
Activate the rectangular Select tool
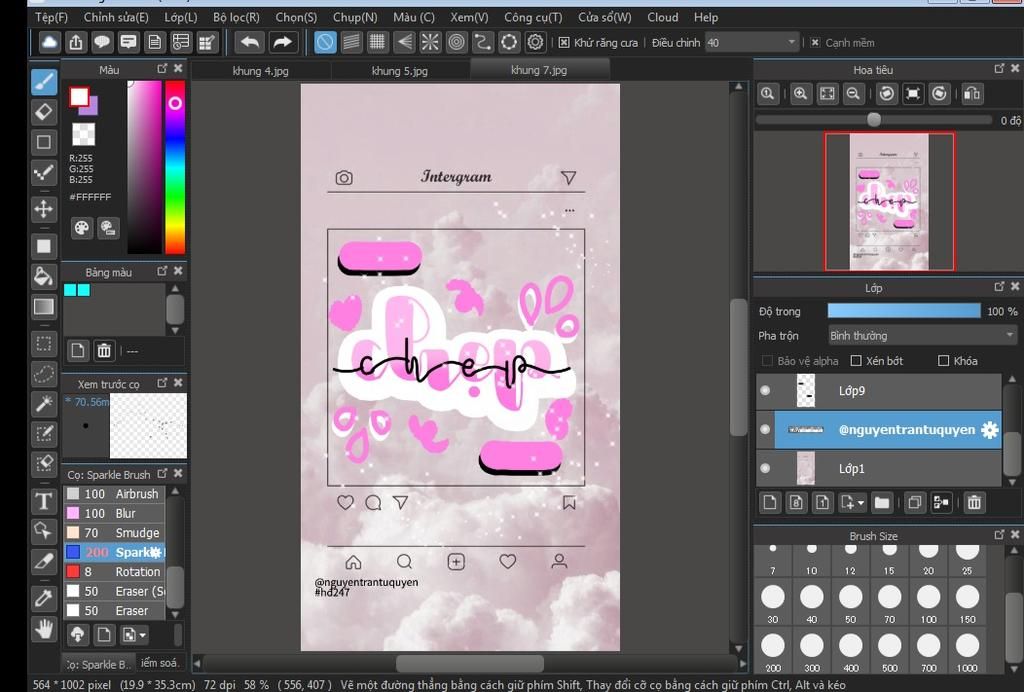click(x=44, y=343)
